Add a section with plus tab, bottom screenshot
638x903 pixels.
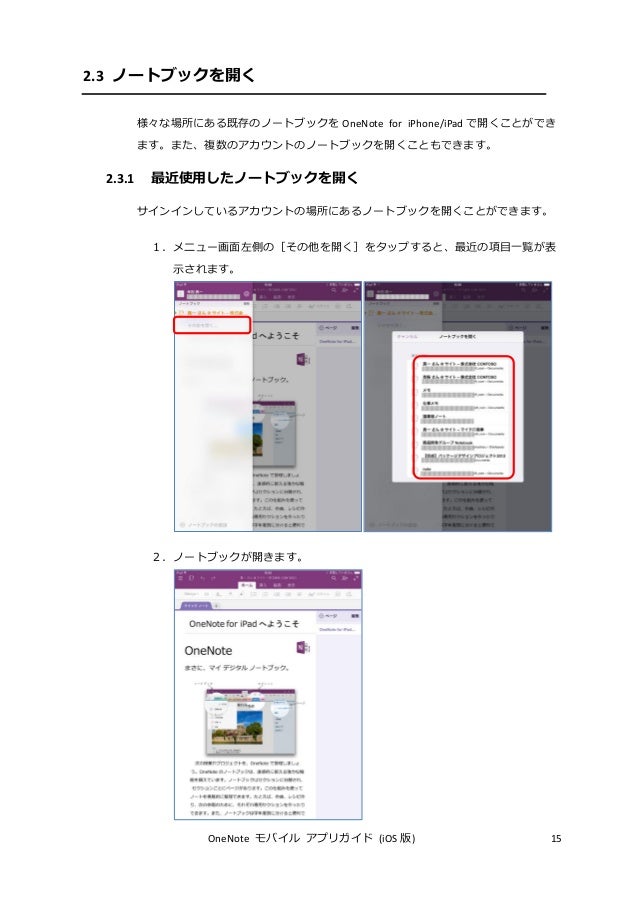click(217, 606)
